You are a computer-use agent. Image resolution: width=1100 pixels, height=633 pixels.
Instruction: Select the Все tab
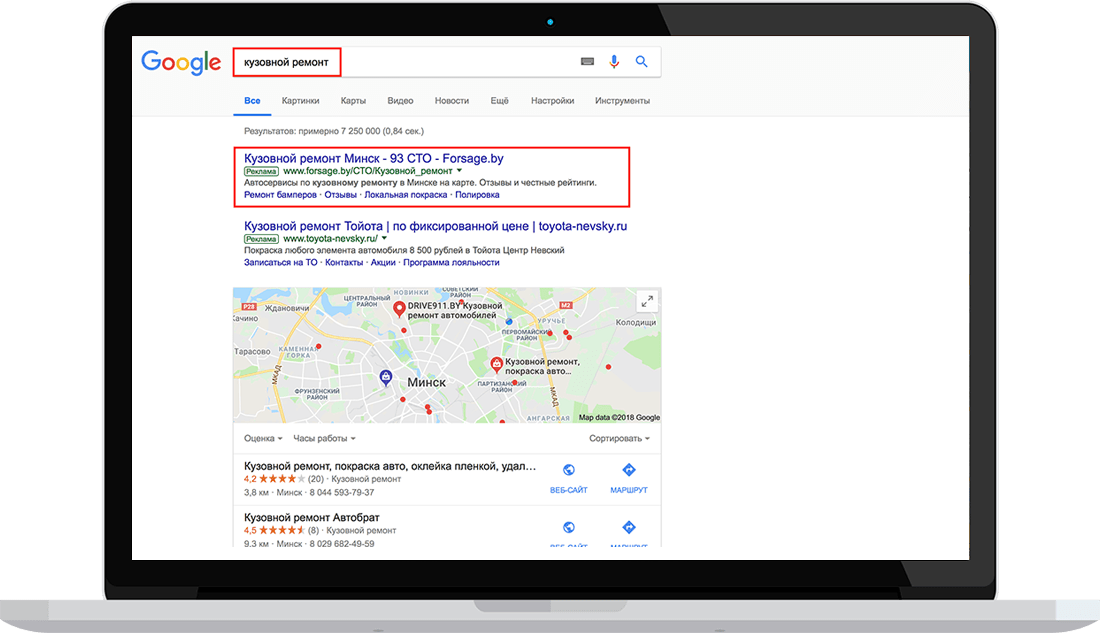point(252,101)
